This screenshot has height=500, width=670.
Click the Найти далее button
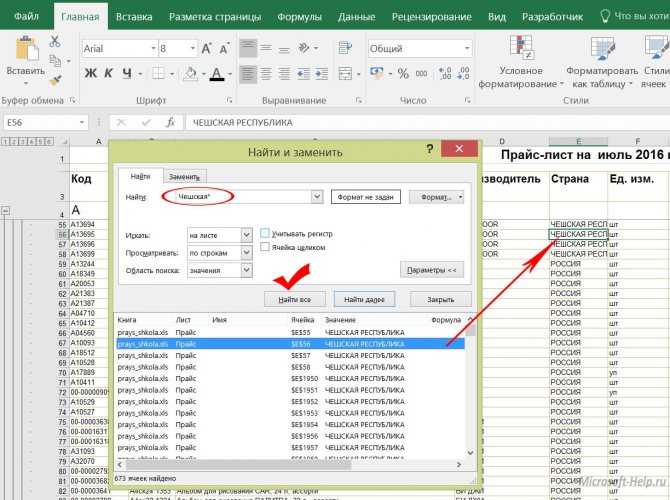(364, 299)
